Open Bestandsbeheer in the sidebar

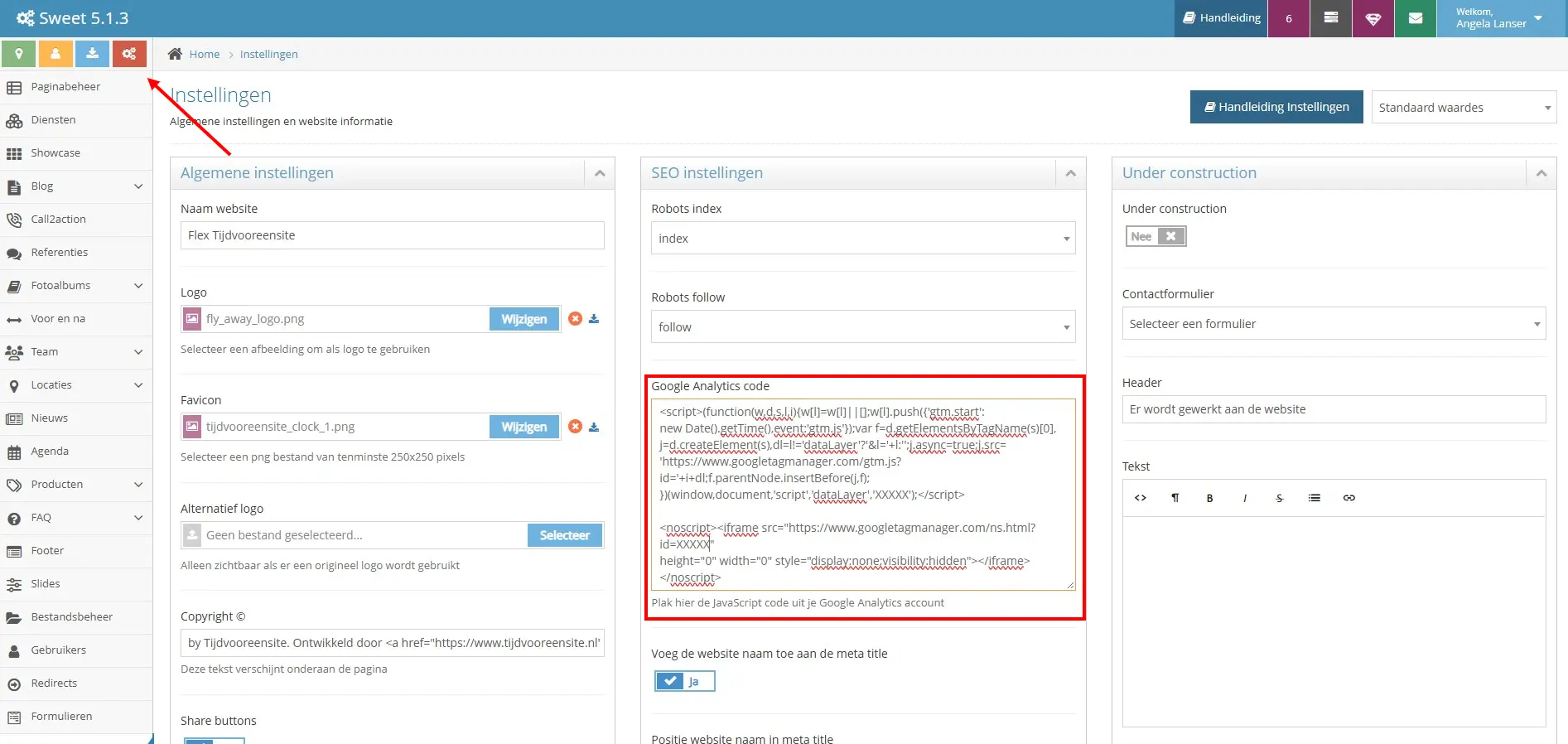[x=76, y=617]
